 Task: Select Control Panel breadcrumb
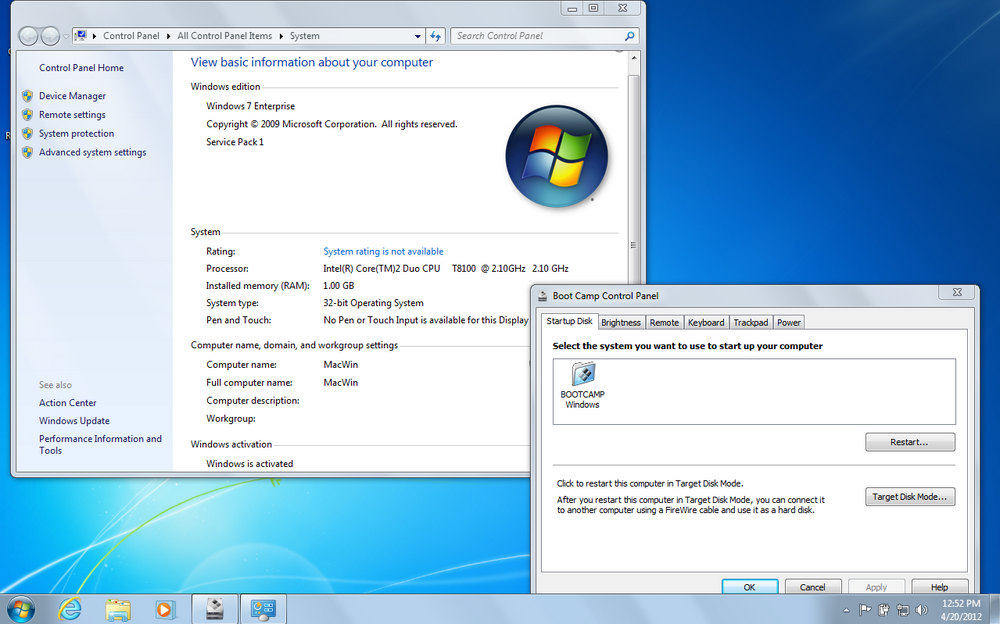click(x=131, y=36)
